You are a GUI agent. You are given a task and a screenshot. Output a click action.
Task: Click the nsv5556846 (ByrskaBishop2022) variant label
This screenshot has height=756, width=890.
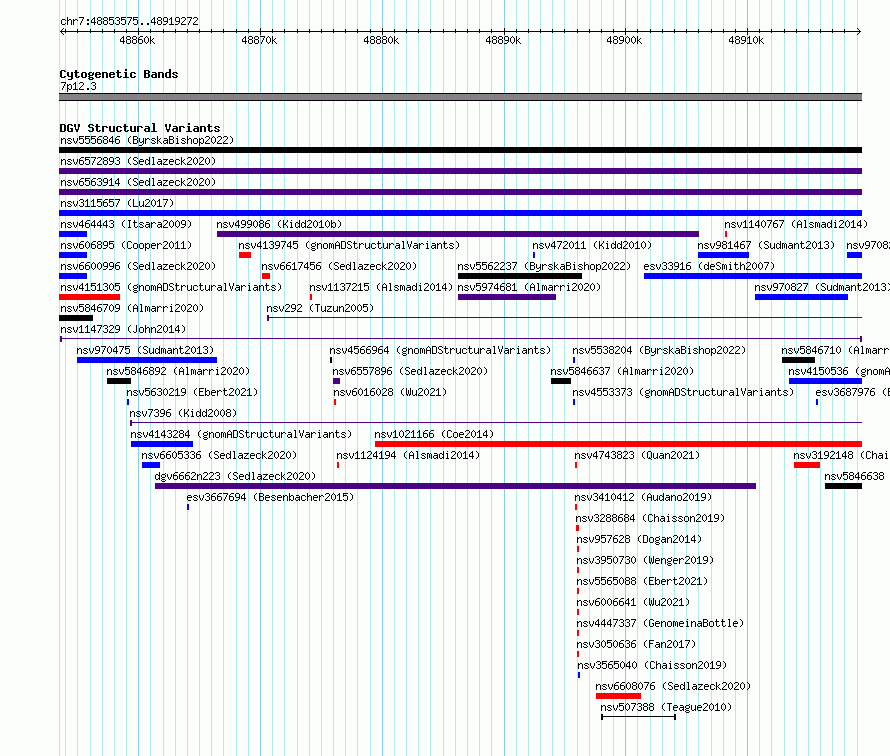point(147,140)
